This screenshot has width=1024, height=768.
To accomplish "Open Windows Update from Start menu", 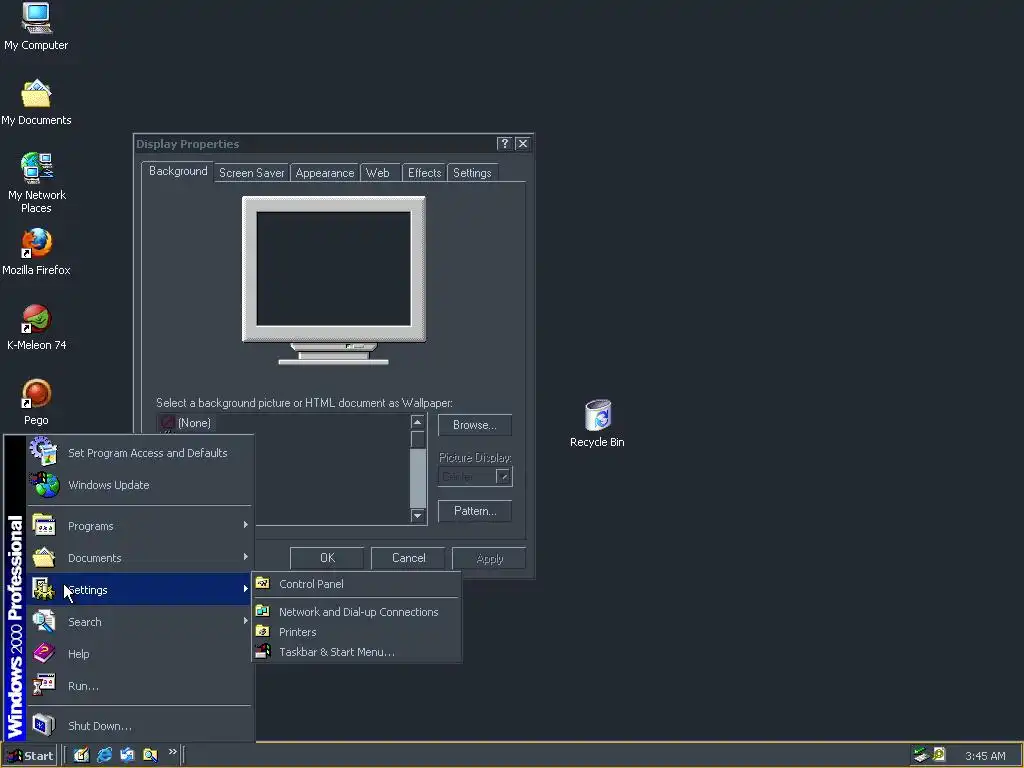I will (140, 485).
